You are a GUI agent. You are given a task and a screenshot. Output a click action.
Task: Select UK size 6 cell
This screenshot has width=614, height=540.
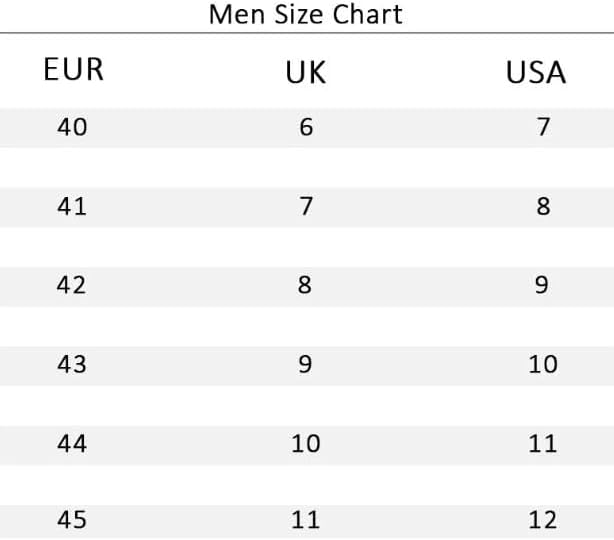[306, 127]
